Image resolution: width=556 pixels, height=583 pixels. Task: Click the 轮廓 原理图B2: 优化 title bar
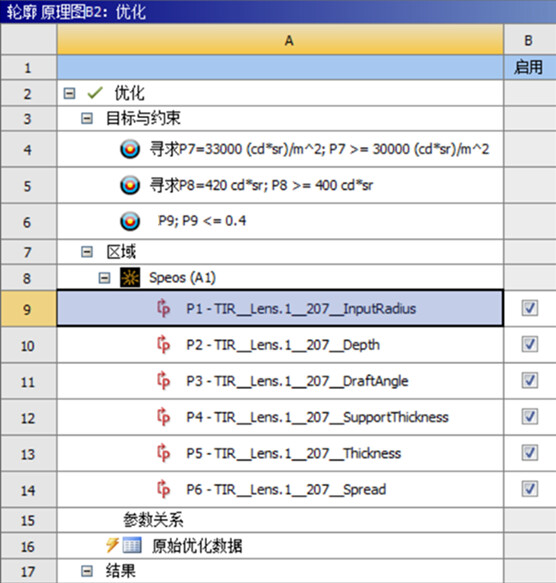pos(278,12)
